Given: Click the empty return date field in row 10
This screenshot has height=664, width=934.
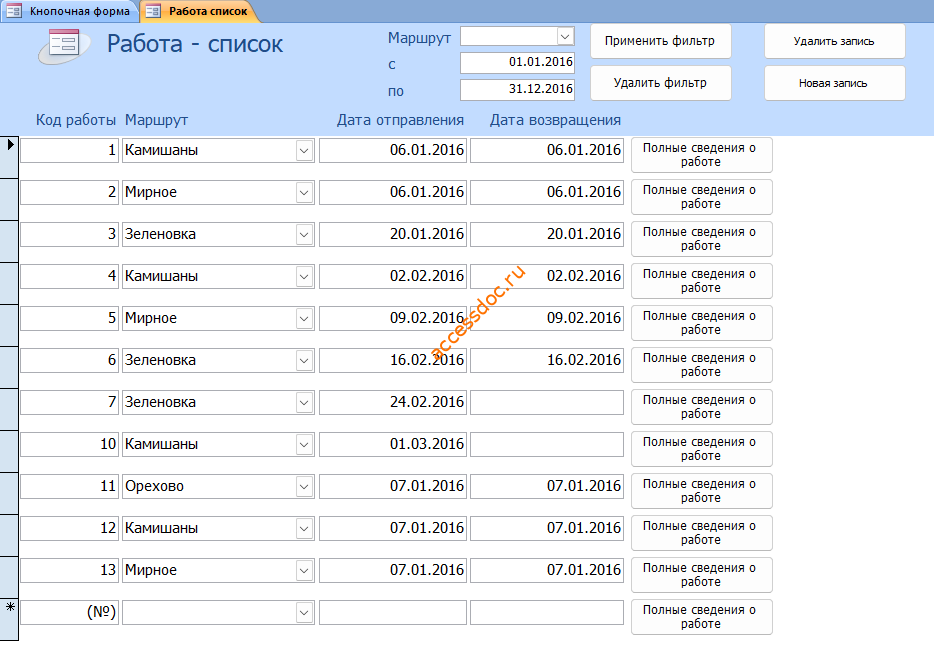Looking at the screenshot, I should (x=547, y=444).
